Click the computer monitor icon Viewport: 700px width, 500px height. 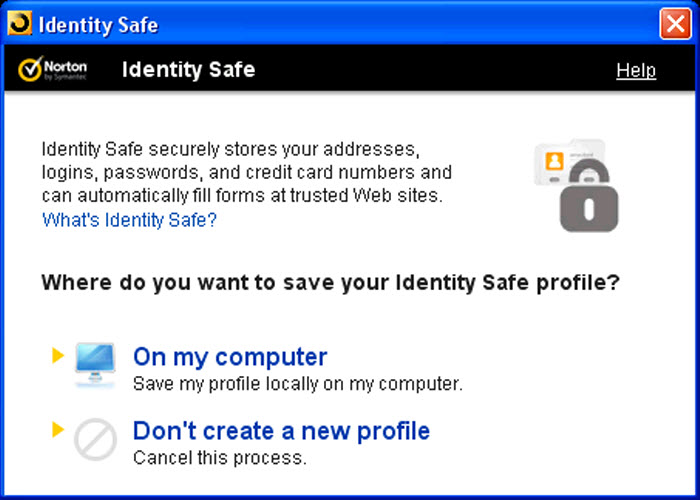click(95, 365)
